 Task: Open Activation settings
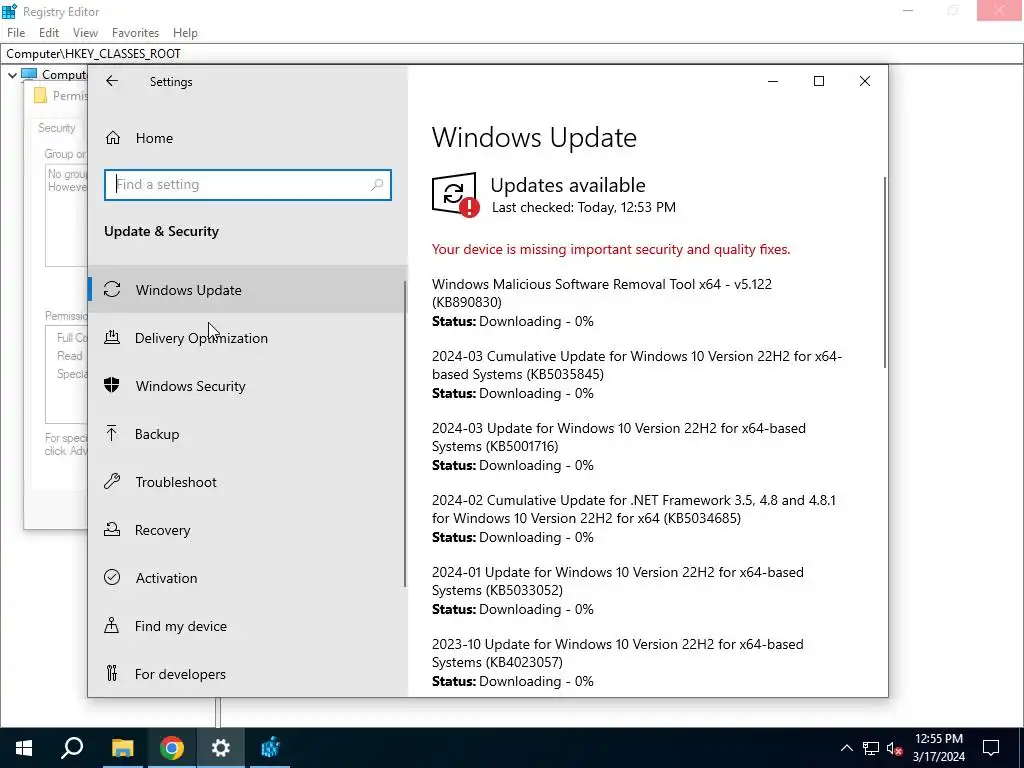click(247, 578)
